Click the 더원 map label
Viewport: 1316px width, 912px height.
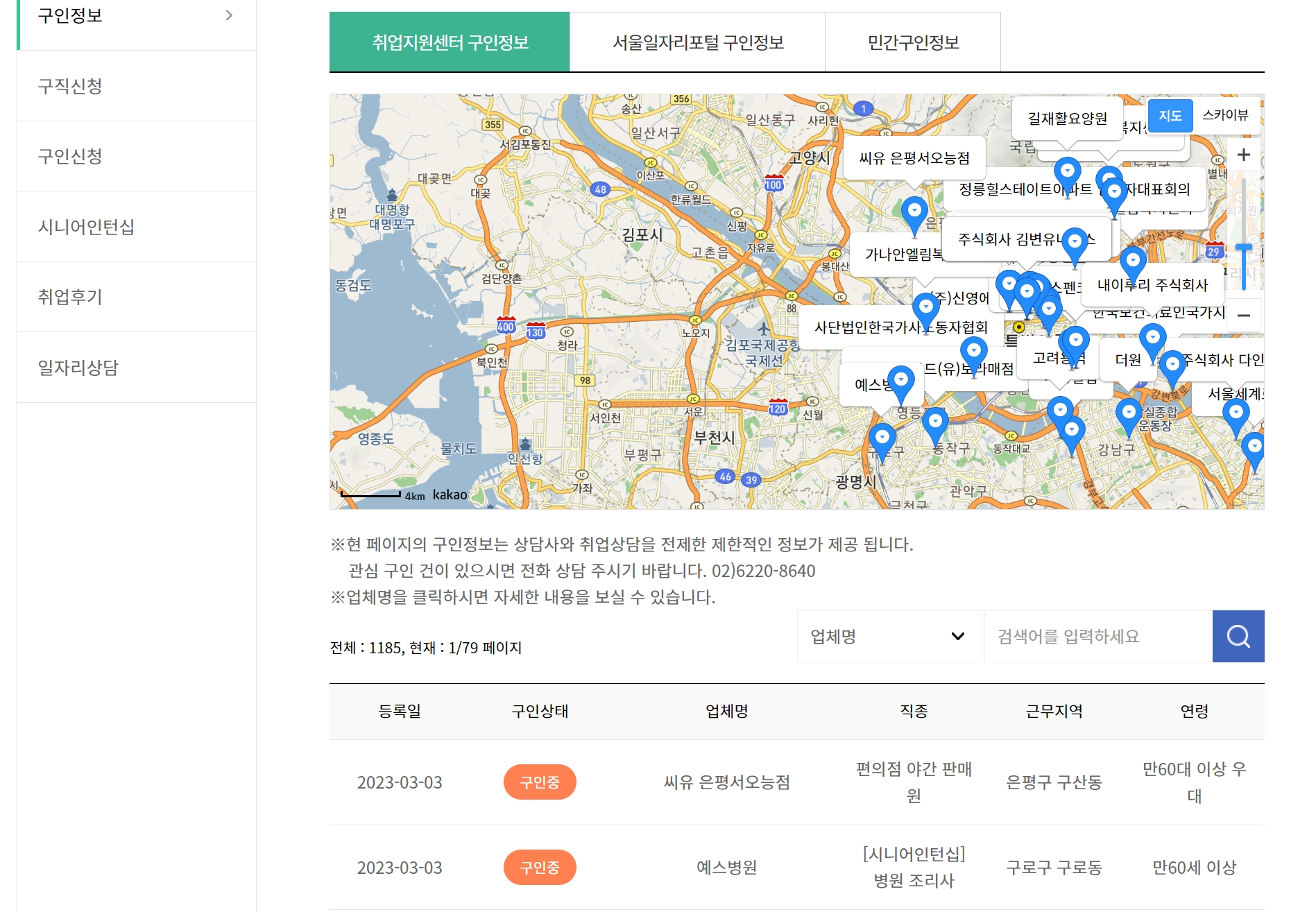1127,359
